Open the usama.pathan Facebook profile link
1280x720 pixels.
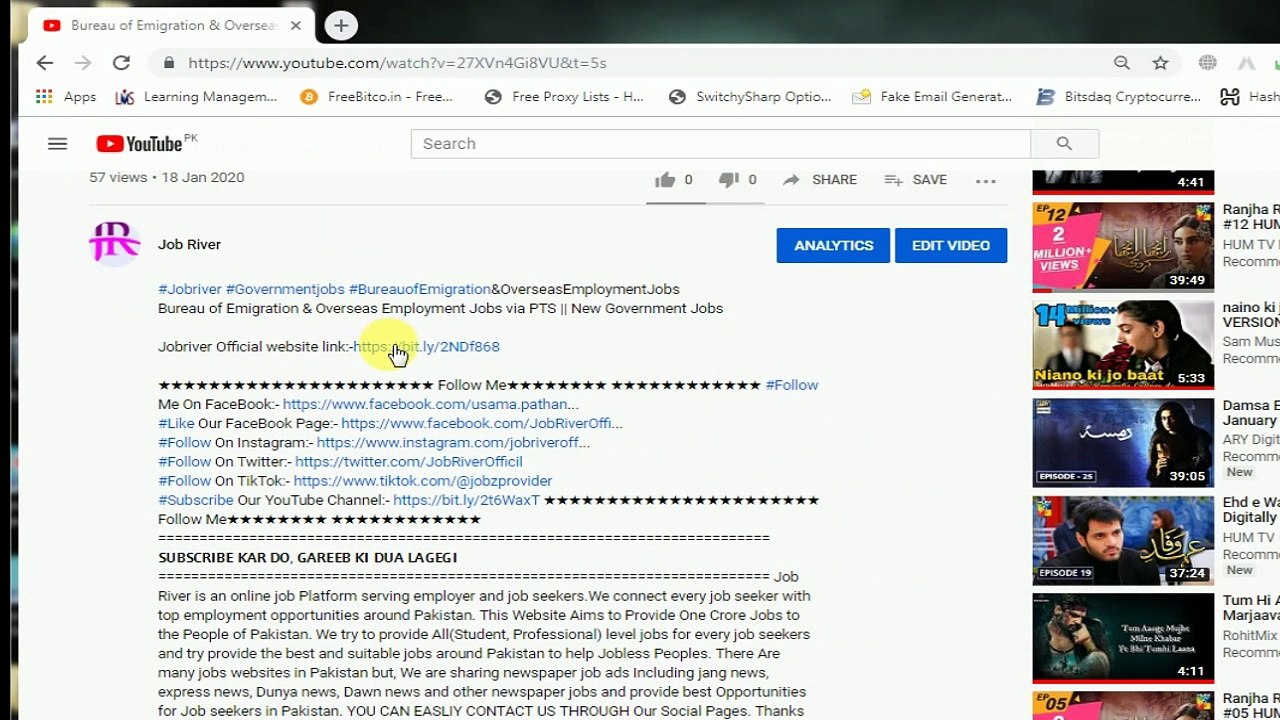click(x=431, y=404)
